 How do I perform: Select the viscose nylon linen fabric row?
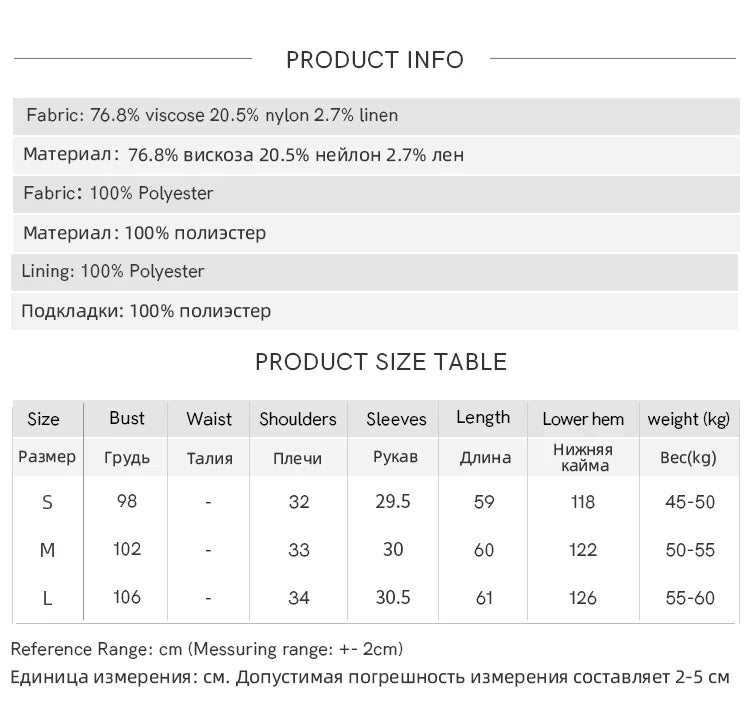coord(376,116)
